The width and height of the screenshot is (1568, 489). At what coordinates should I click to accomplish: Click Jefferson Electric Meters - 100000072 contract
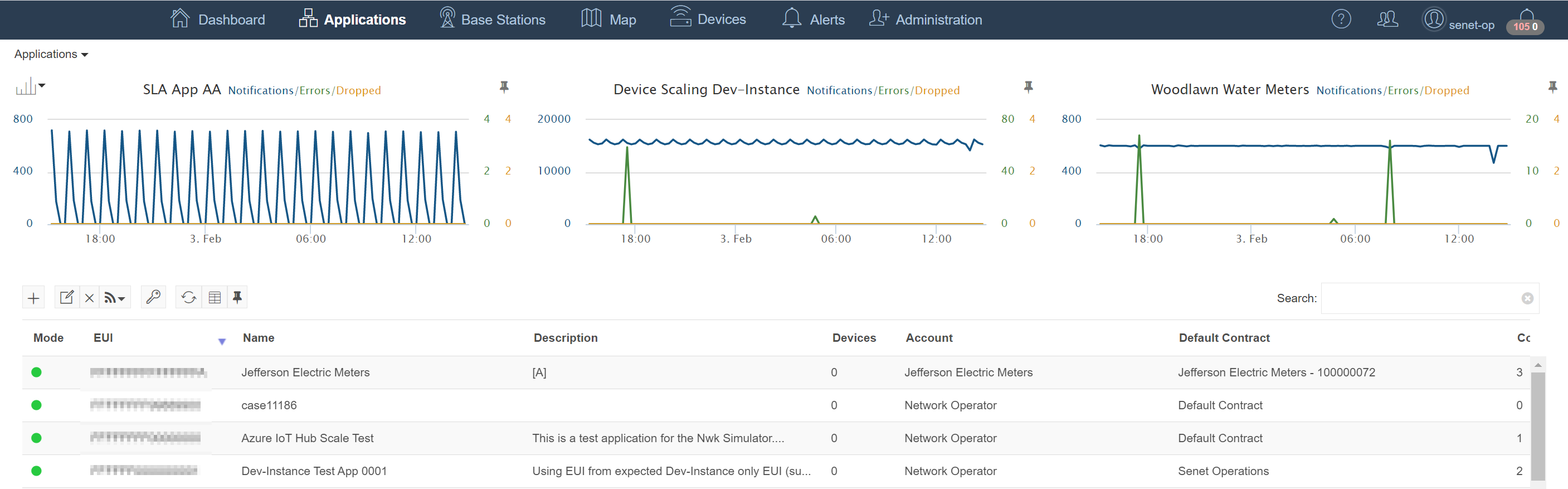[x=1277, y=372]
